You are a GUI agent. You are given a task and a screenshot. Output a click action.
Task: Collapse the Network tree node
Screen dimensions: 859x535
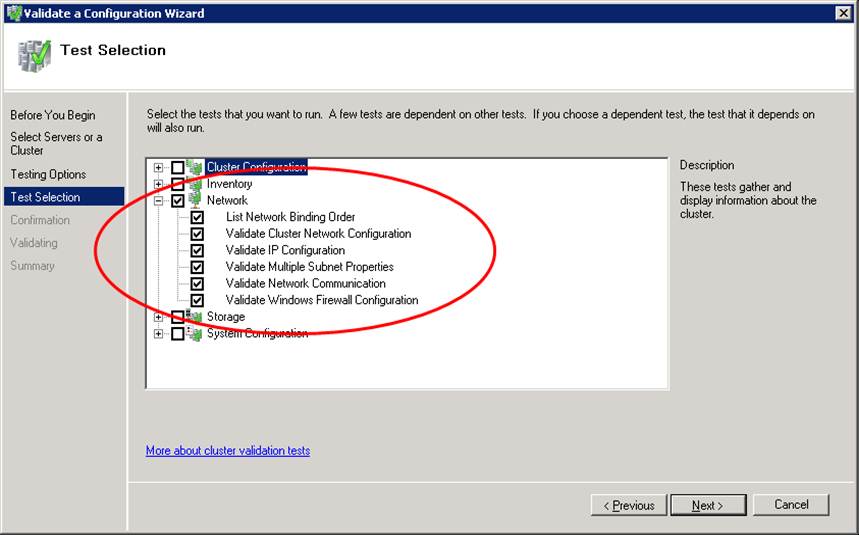click(x=158, y=201)
